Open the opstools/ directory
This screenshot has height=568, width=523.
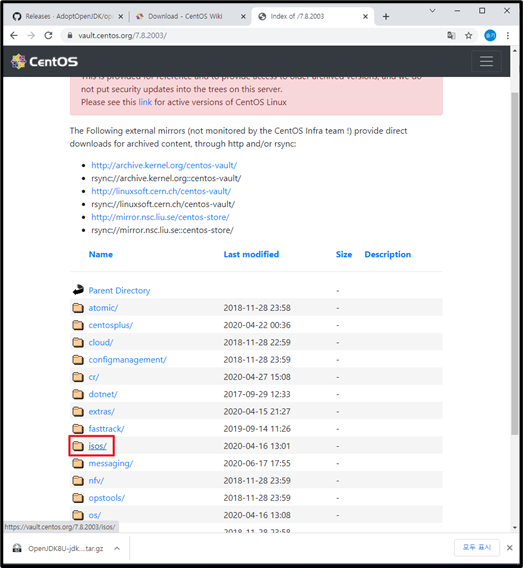(106, 498)
